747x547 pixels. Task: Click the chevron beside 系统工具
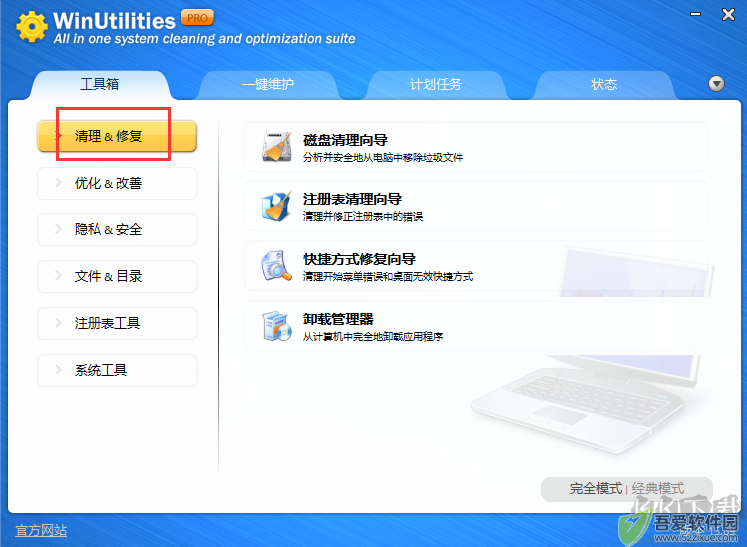coord(58,369)
